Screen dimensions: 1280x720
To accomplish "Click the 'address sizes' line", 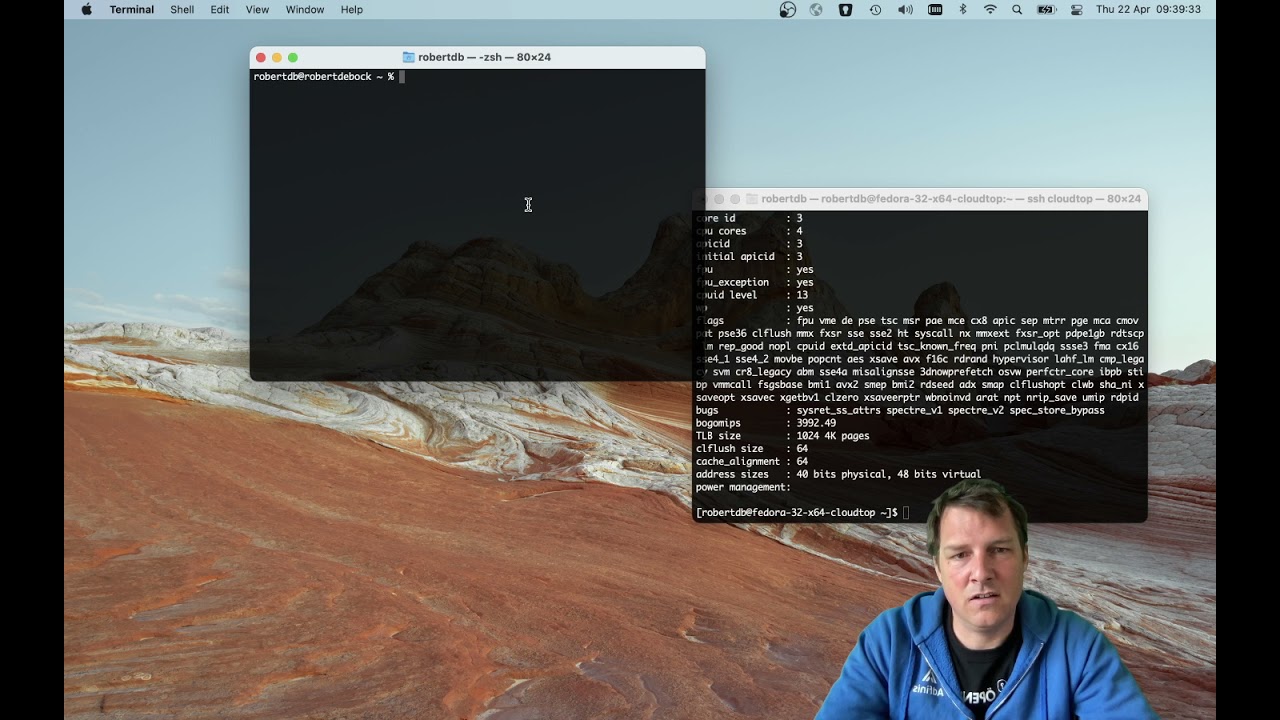I will click(838, 474).
